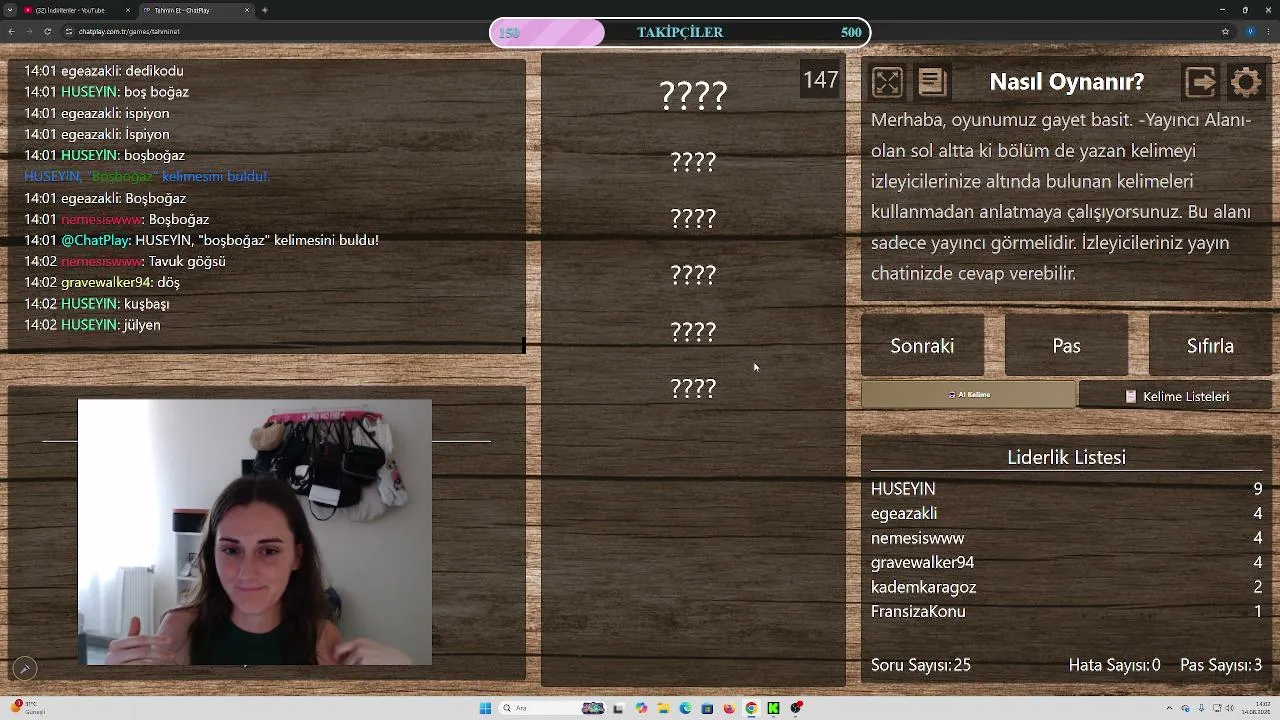Go back in browser history
Image resolution: width=1280 pixels, height=720 pixels.
(x=10, y=31)
